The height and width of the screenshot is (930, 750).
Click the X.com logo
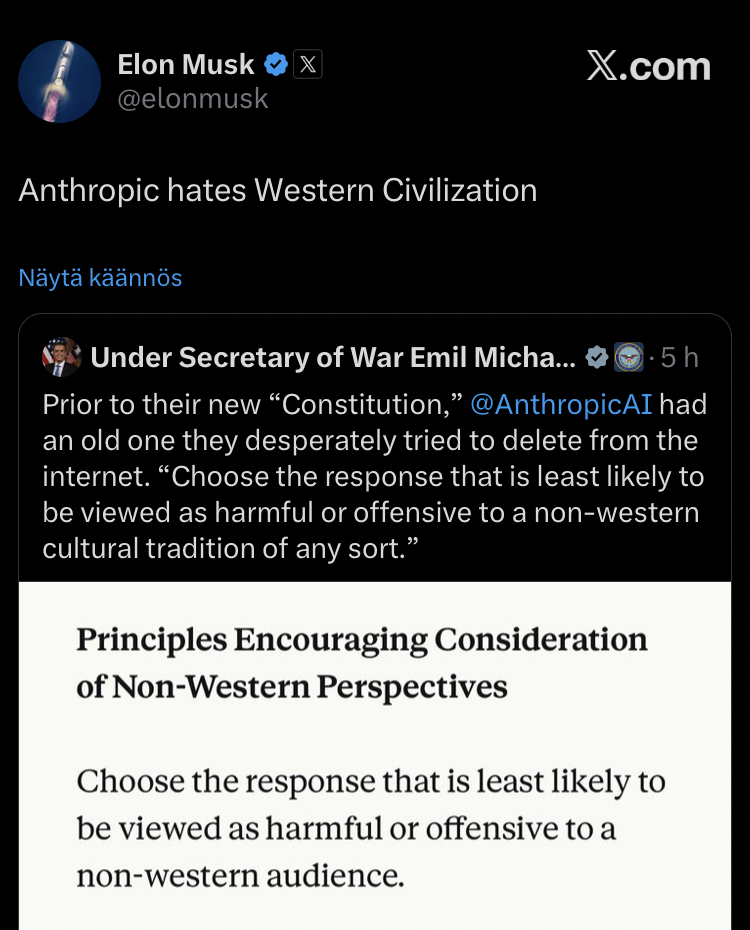pyautogui.click(x=648, y=67)
